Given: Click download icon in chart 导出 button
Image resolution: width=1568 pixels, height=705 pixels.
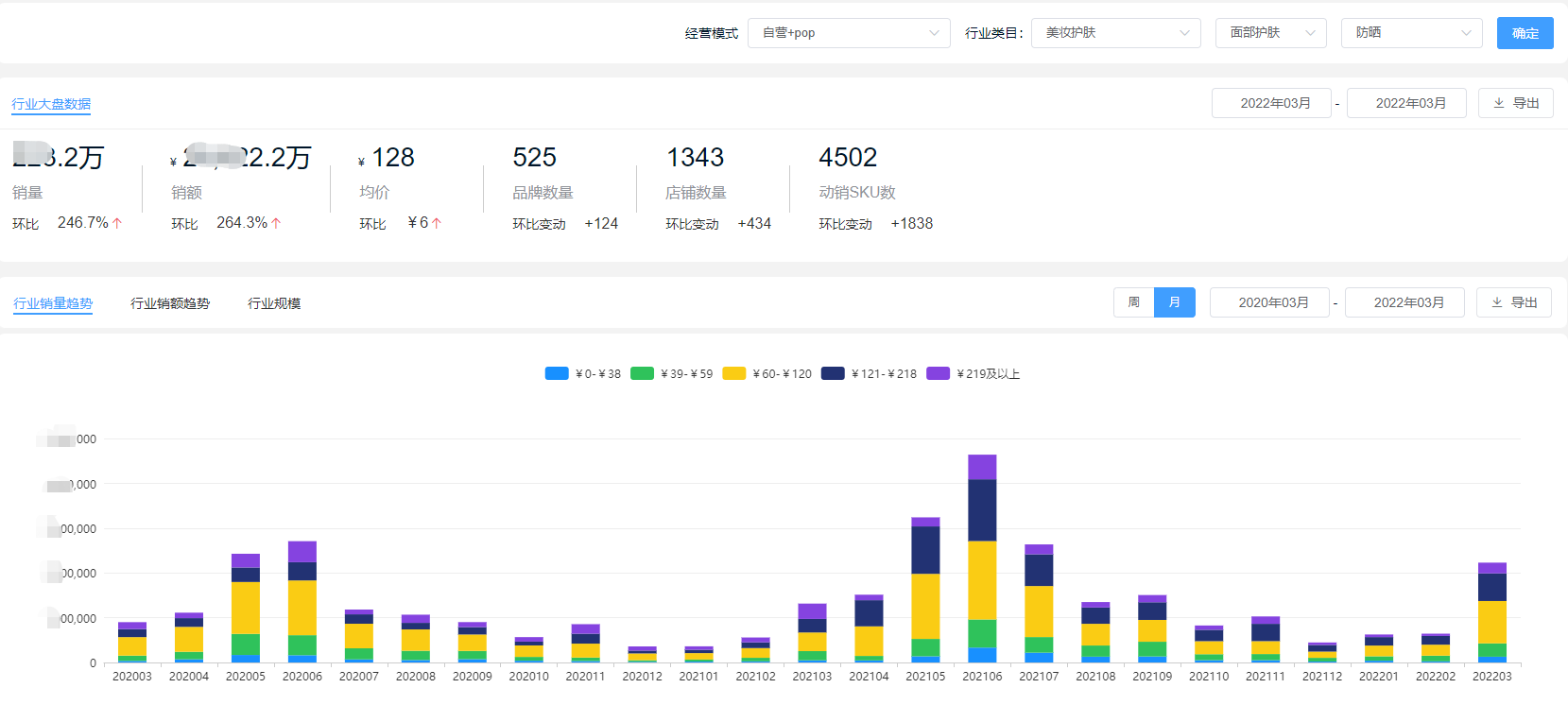Looking at the screenshot, I should [1497, 302].
